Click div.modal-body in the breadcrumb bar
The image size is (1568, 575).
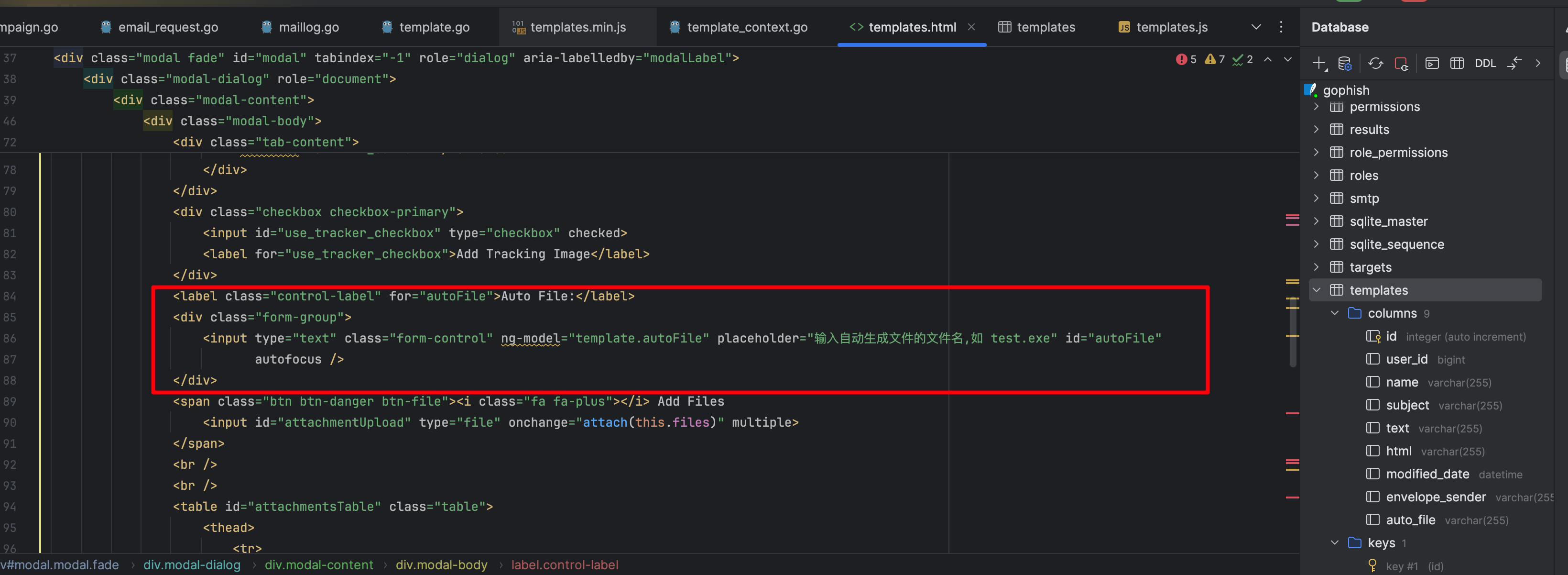[441, 565]
